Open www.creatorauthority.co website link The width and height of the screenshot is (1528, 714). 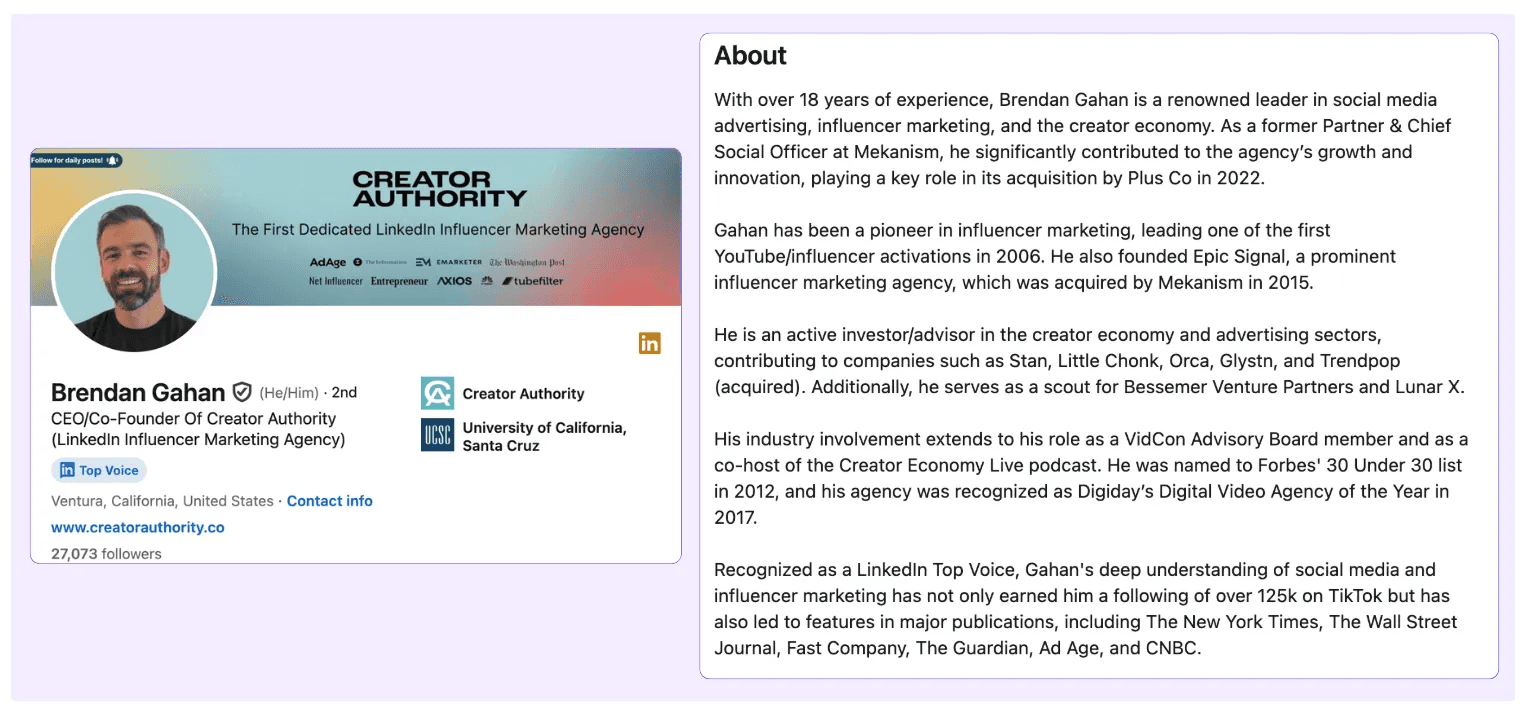[137, 528]
